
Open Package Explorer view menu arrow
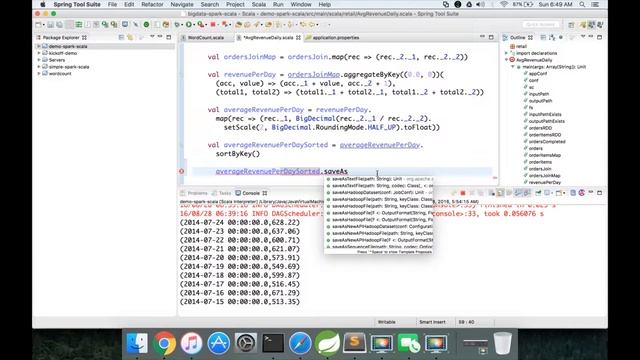point(152,37)
